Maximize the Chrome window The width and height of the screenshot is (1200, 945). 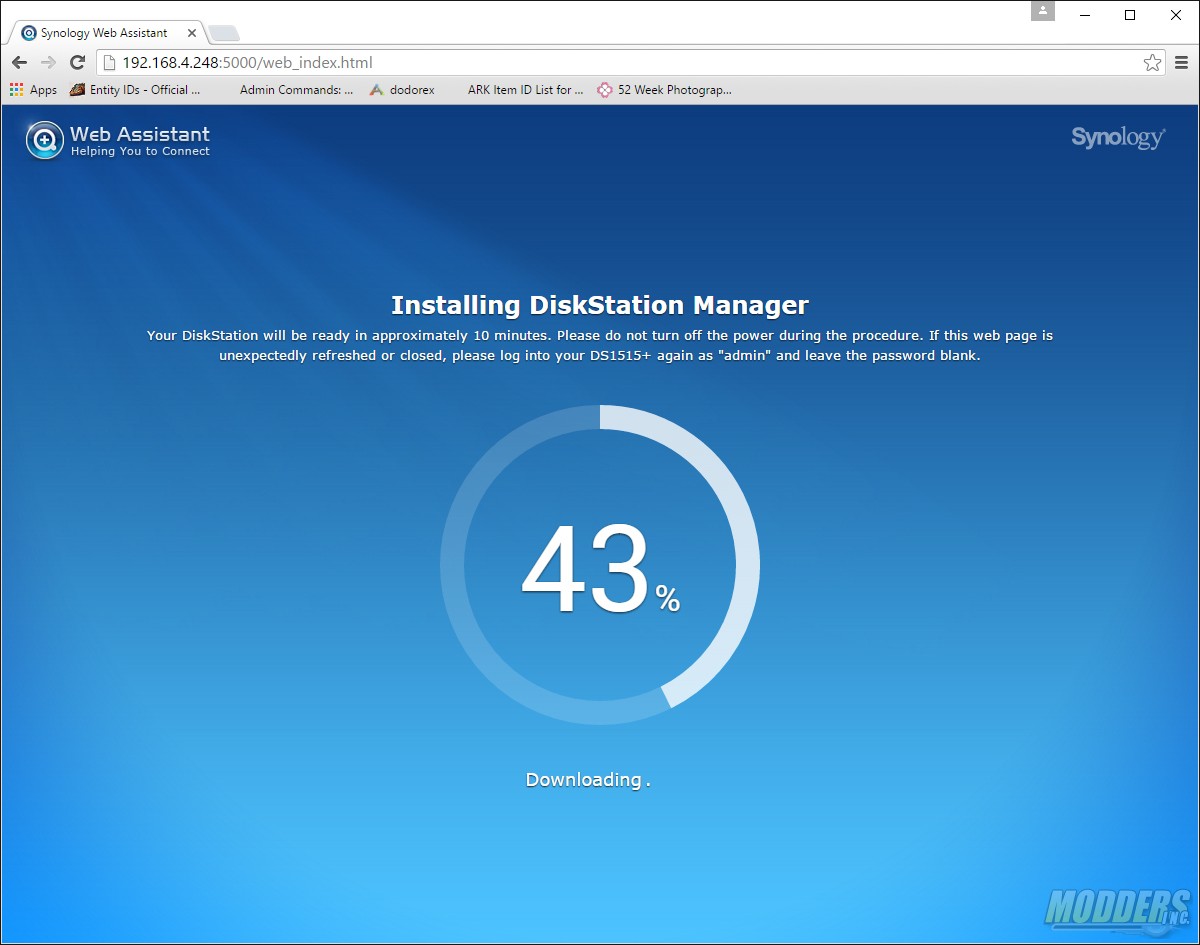(1130, 15)
